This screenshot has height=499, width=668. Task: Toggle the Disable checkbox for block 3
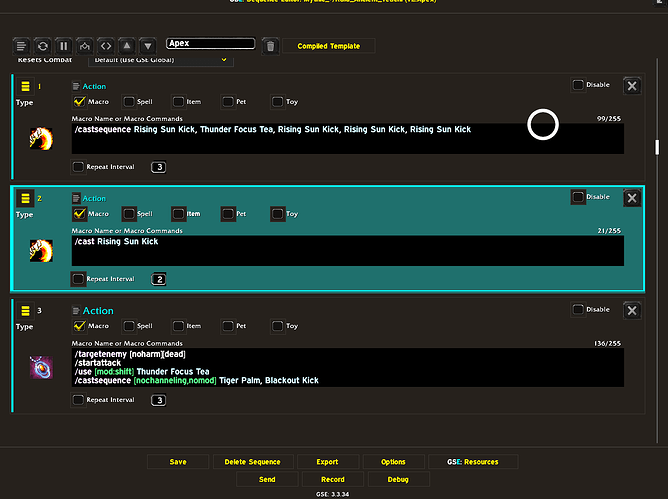[x=578, y=309]
